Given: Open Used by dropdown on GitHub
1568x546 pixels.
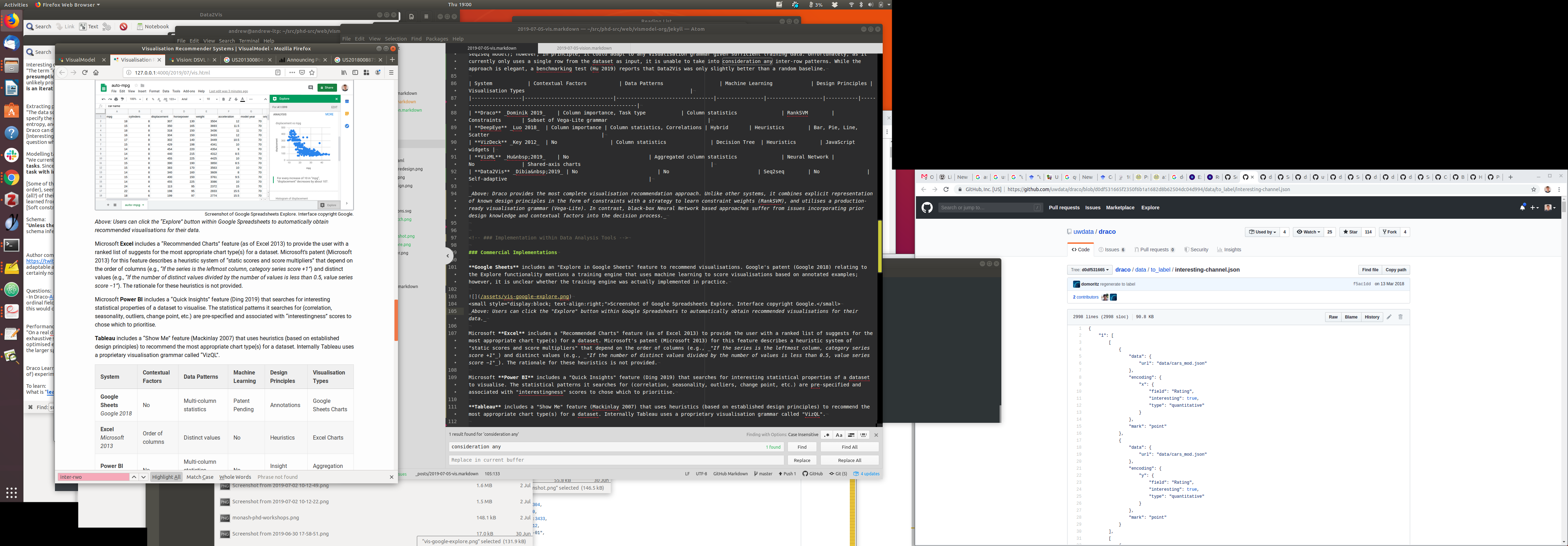Looking at the screenshot, I should [x=1262, y=232].
